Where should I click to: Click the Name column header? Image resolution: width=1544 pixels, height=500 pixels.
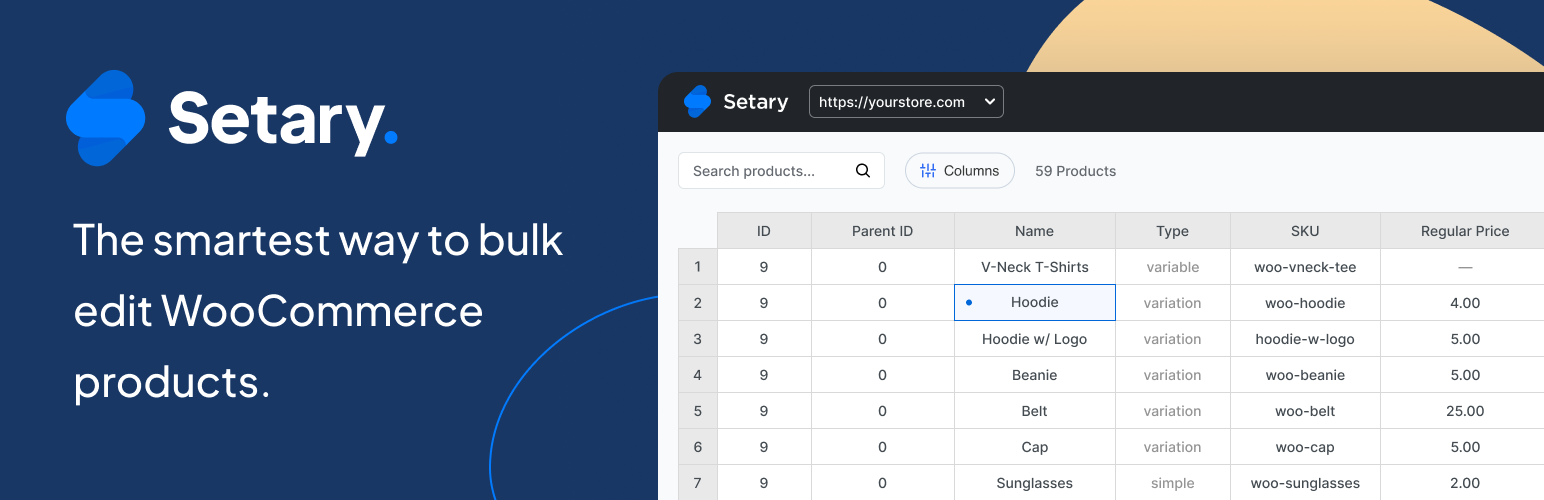click(1034, 231)
